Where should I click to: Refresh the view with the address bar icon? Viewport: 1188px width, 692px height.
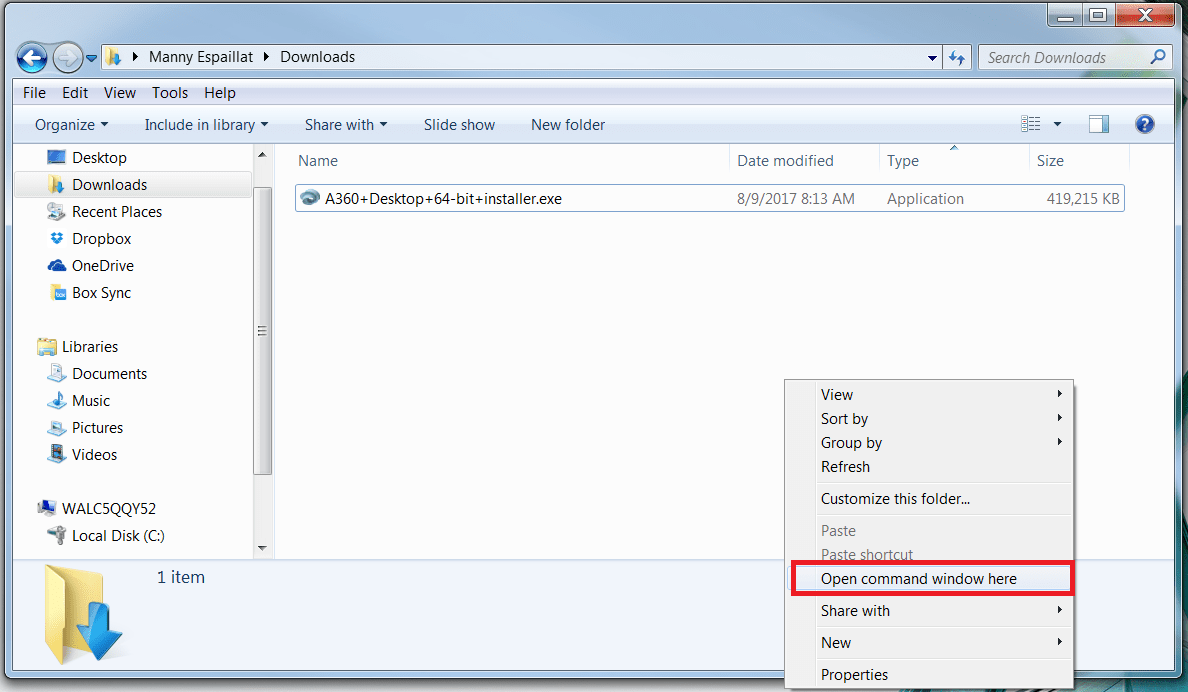pos(957,57)
